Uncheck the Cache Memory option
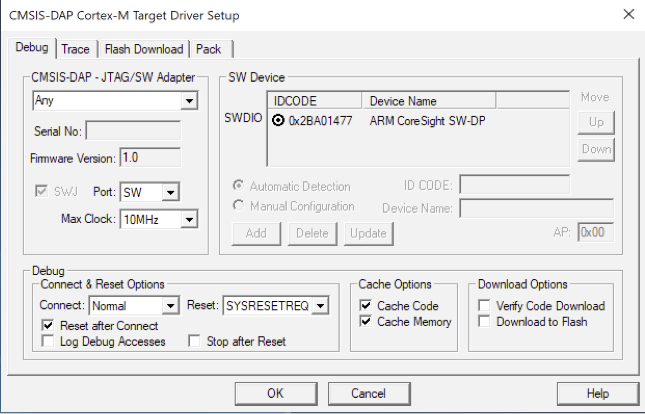 point(366,322)
